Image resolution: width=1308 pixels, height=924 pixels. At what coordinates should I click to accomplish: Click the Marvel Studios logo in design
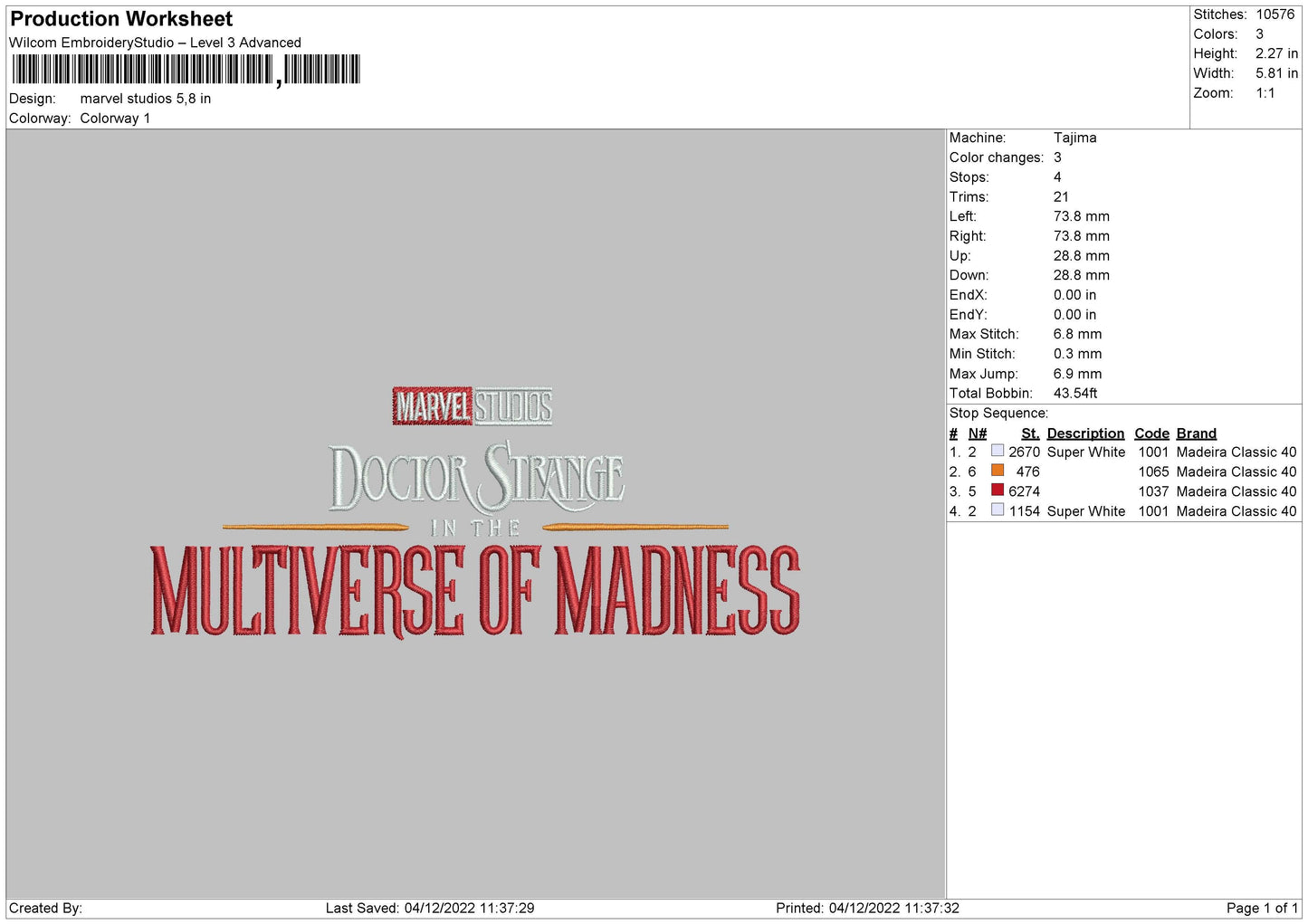coord(473,406)
